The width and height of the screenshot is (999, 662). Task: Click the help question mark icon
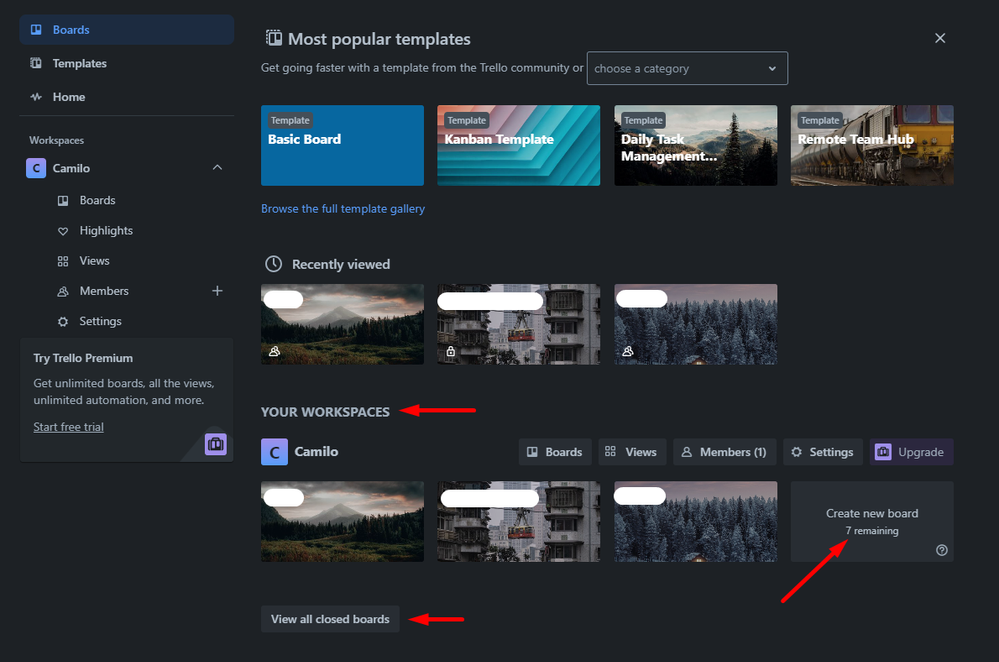[x=942, y=550]
